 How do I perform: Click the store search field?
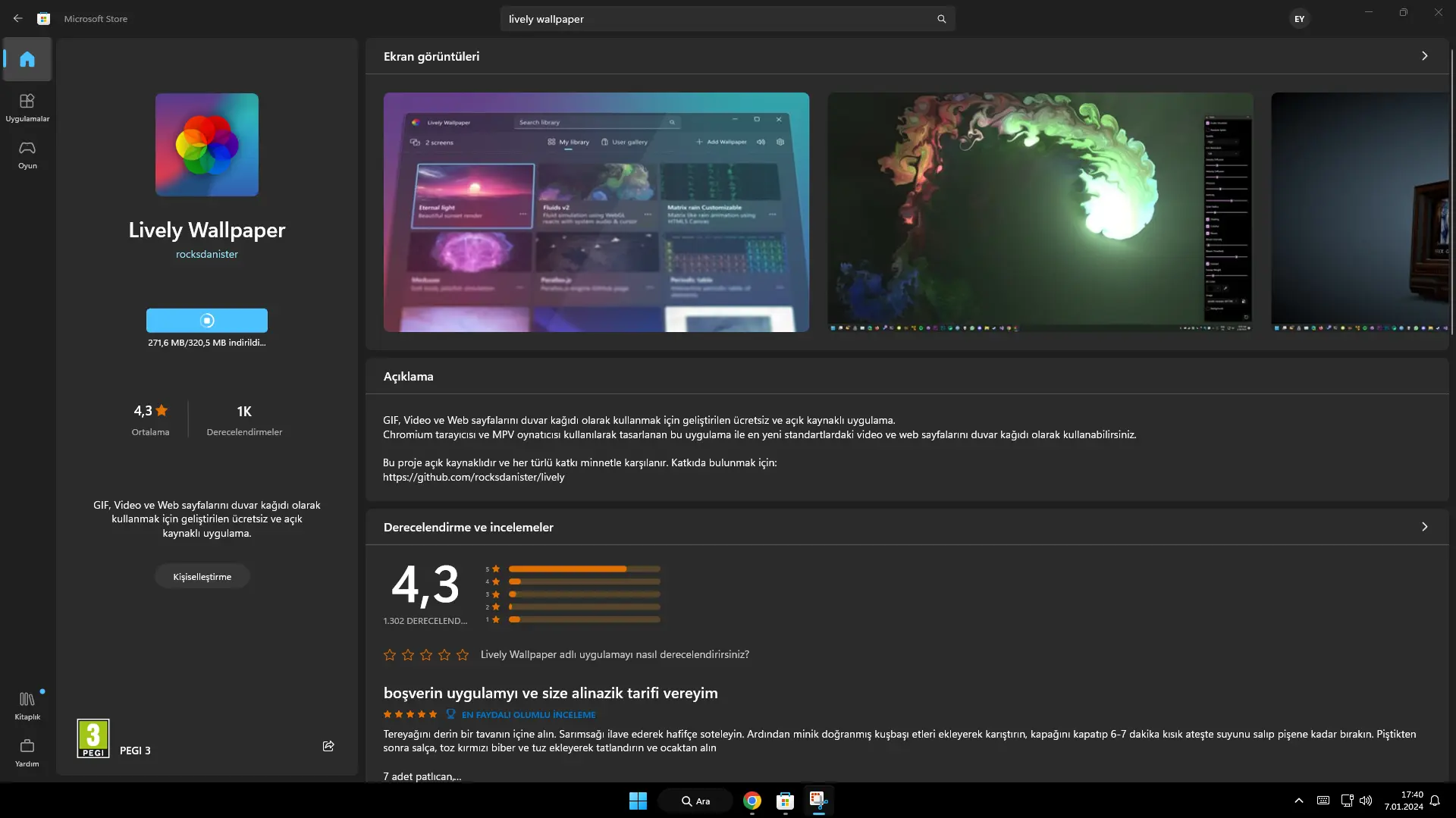[727, 19]
